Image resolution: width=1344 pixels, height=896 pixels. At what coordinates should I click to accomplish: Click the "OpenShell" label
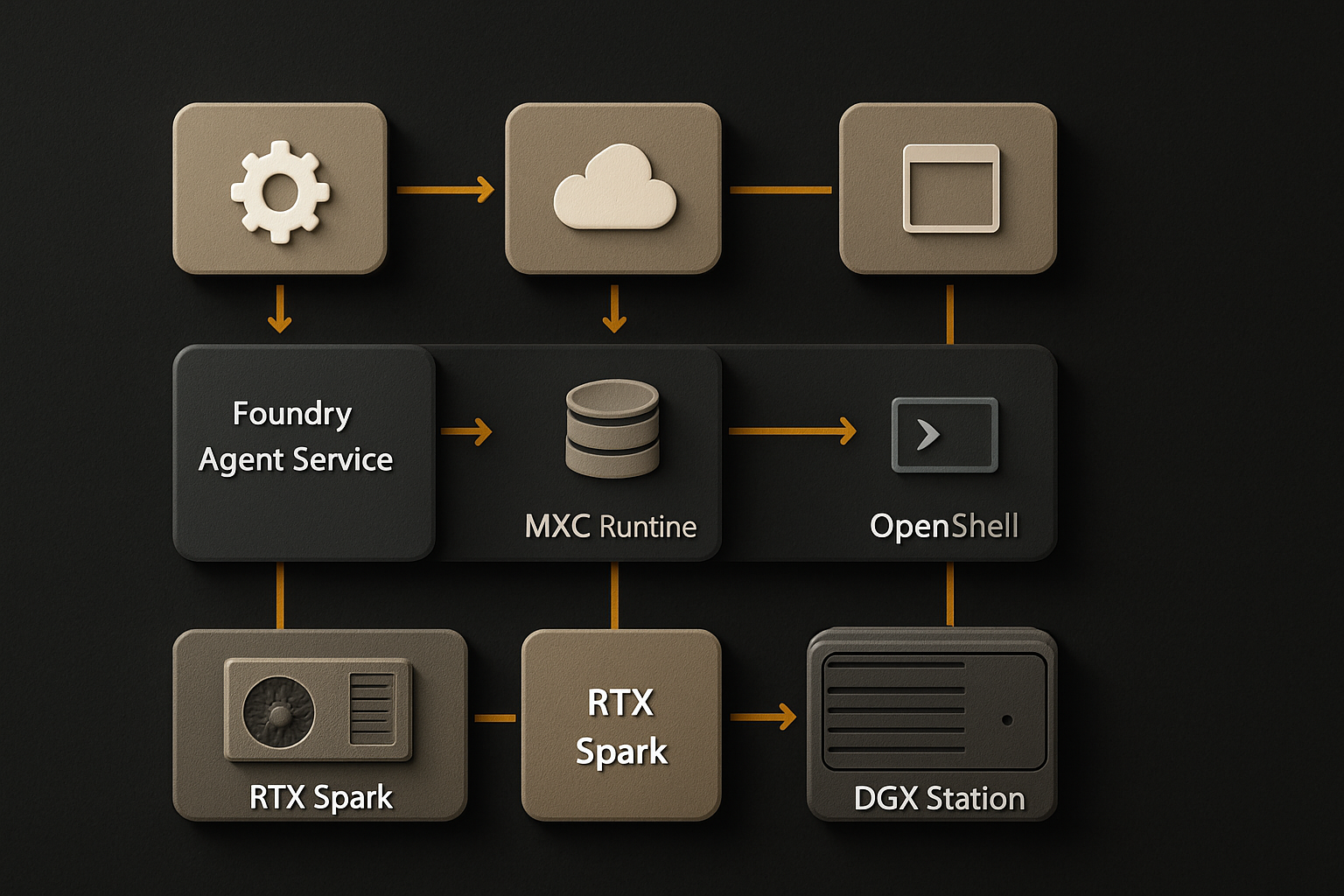point(944,527)
